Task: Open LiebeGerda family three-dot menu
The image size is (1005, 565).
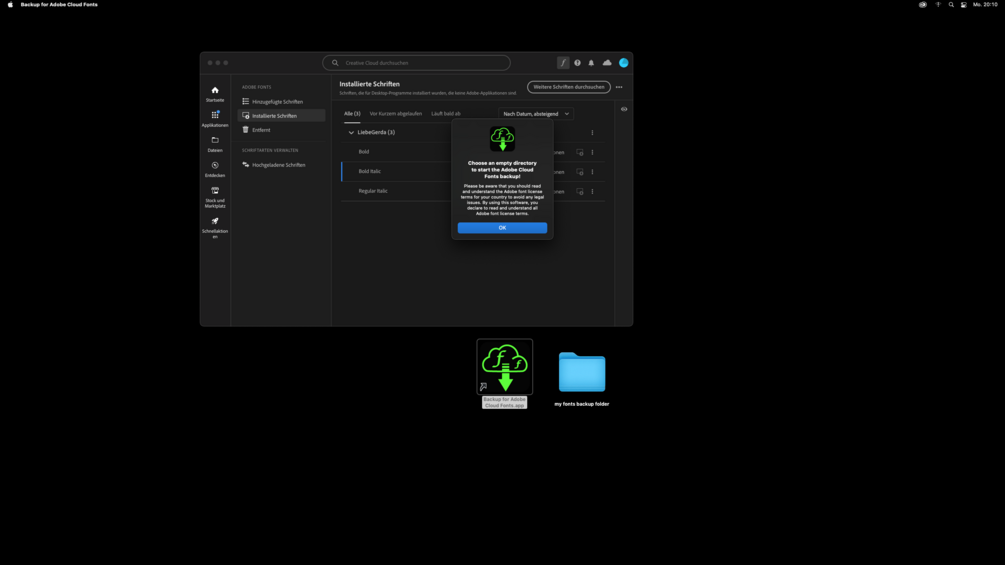Action: (x=592, y=133)
